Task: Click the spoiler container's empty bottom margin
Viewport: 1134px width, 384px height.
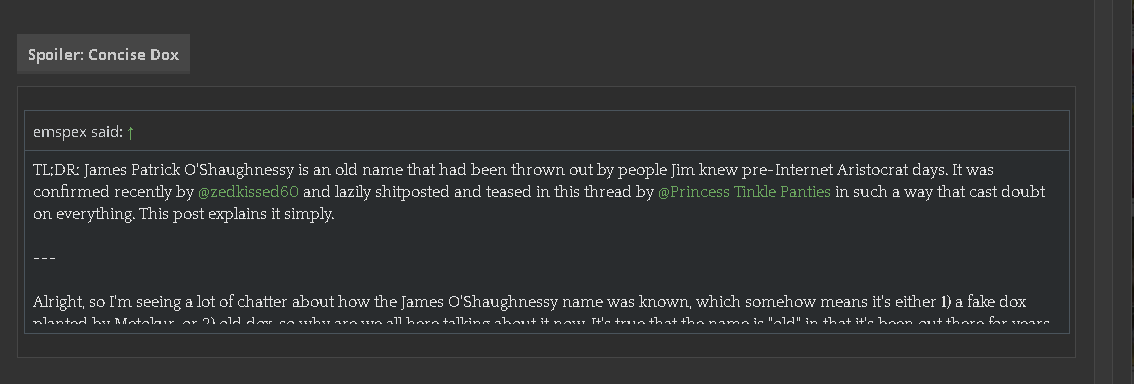Action: 547,346
